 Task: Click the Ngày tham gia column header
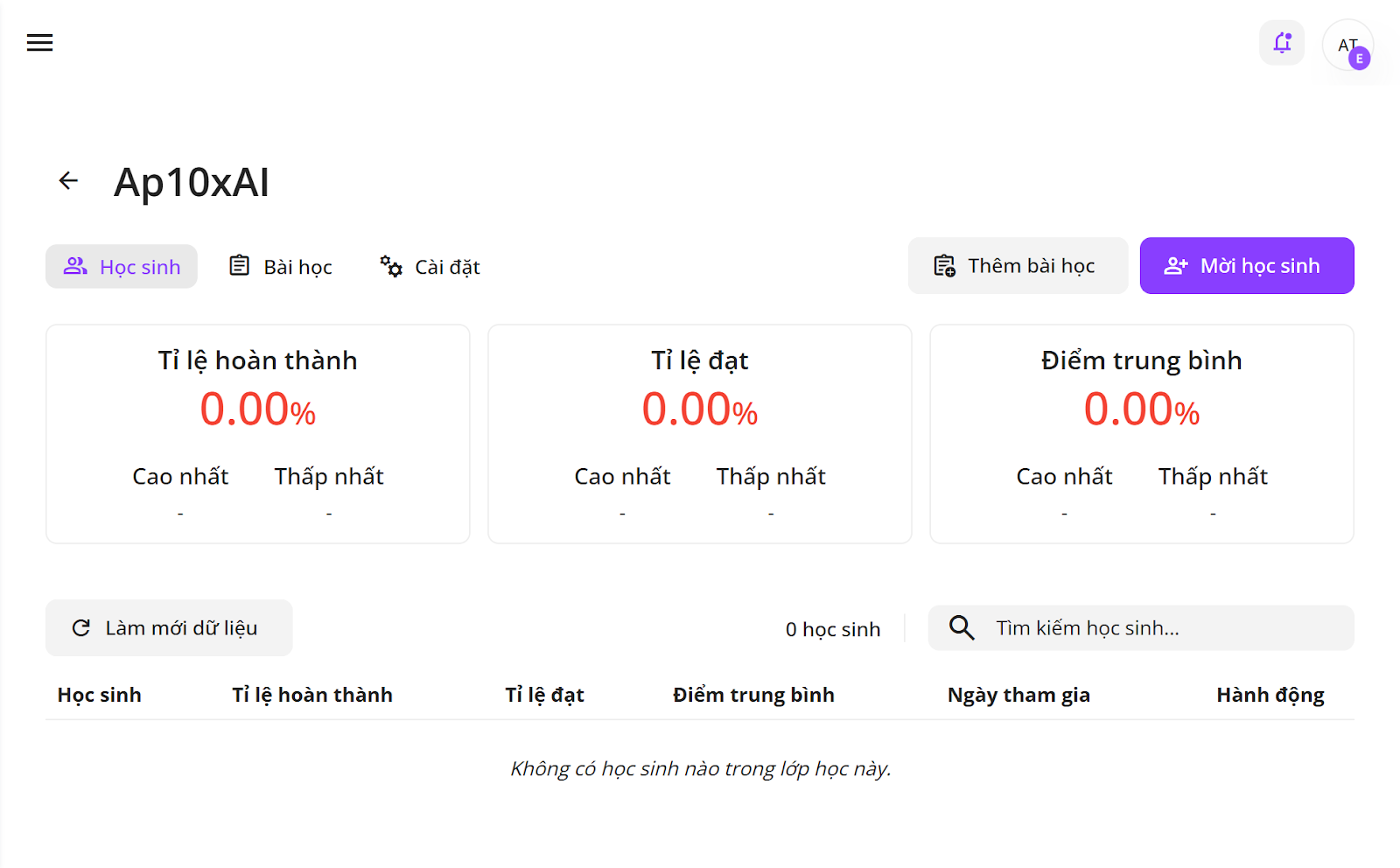click(1018, 695)
